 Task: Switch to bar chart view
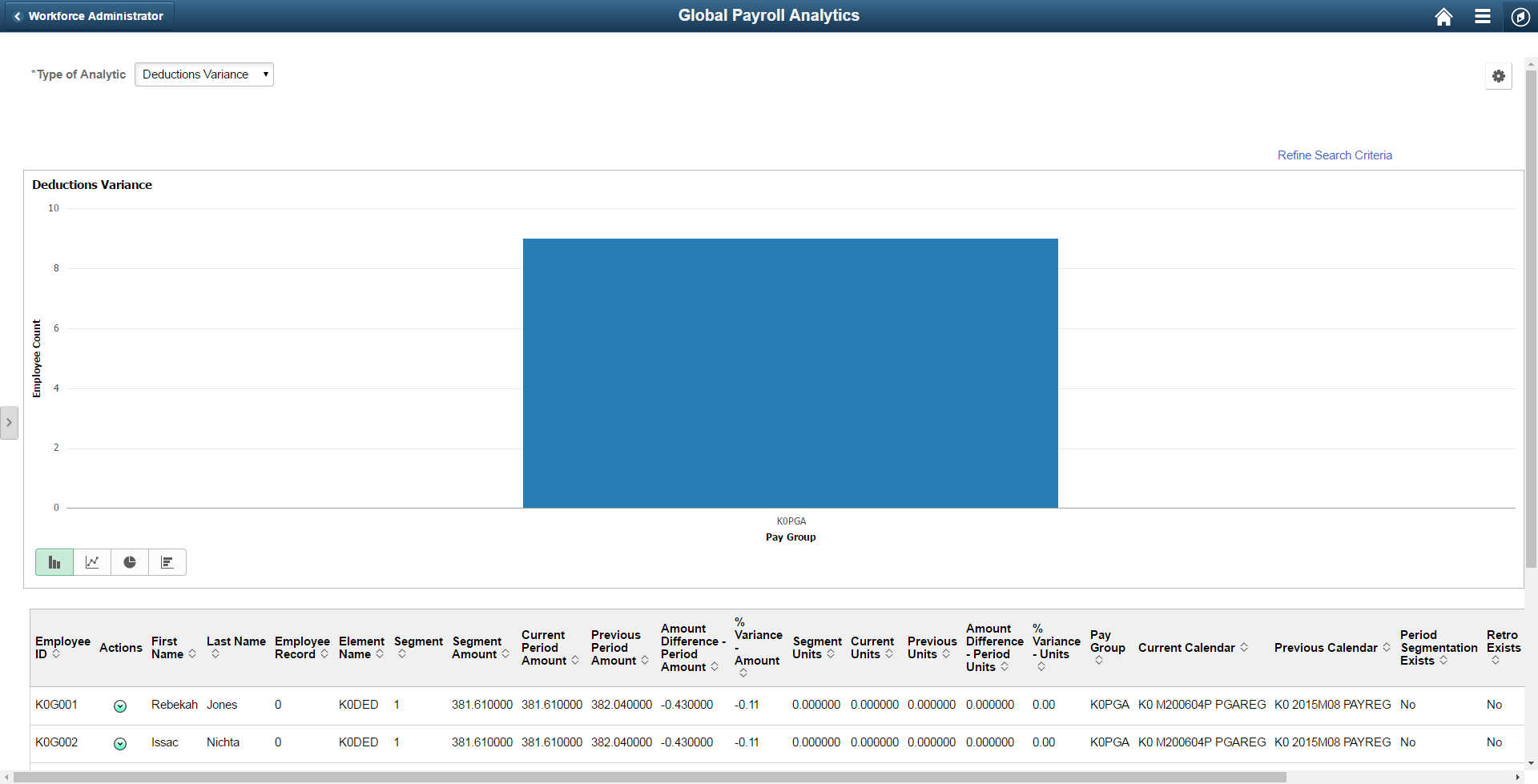(54, 562)
